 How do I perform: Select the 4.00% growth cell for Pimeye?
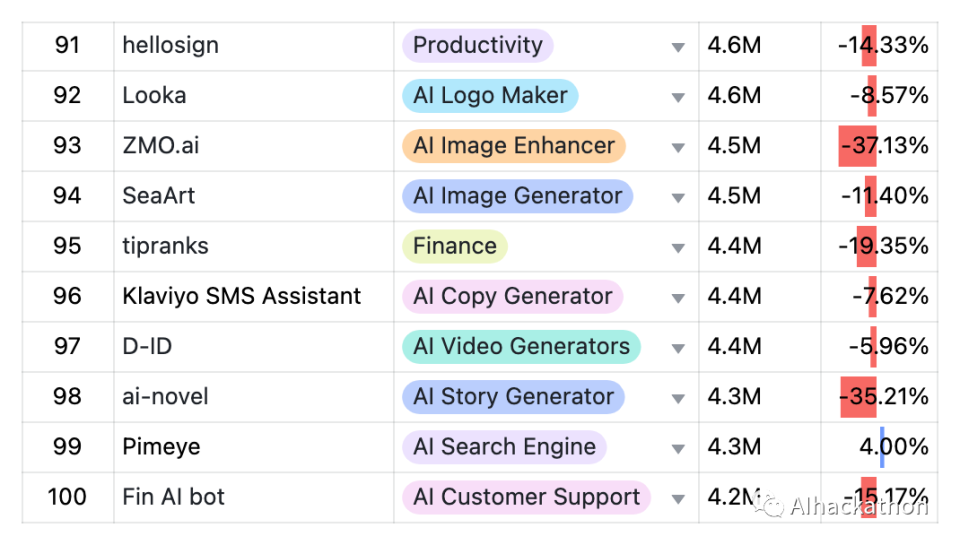[893, 447]
